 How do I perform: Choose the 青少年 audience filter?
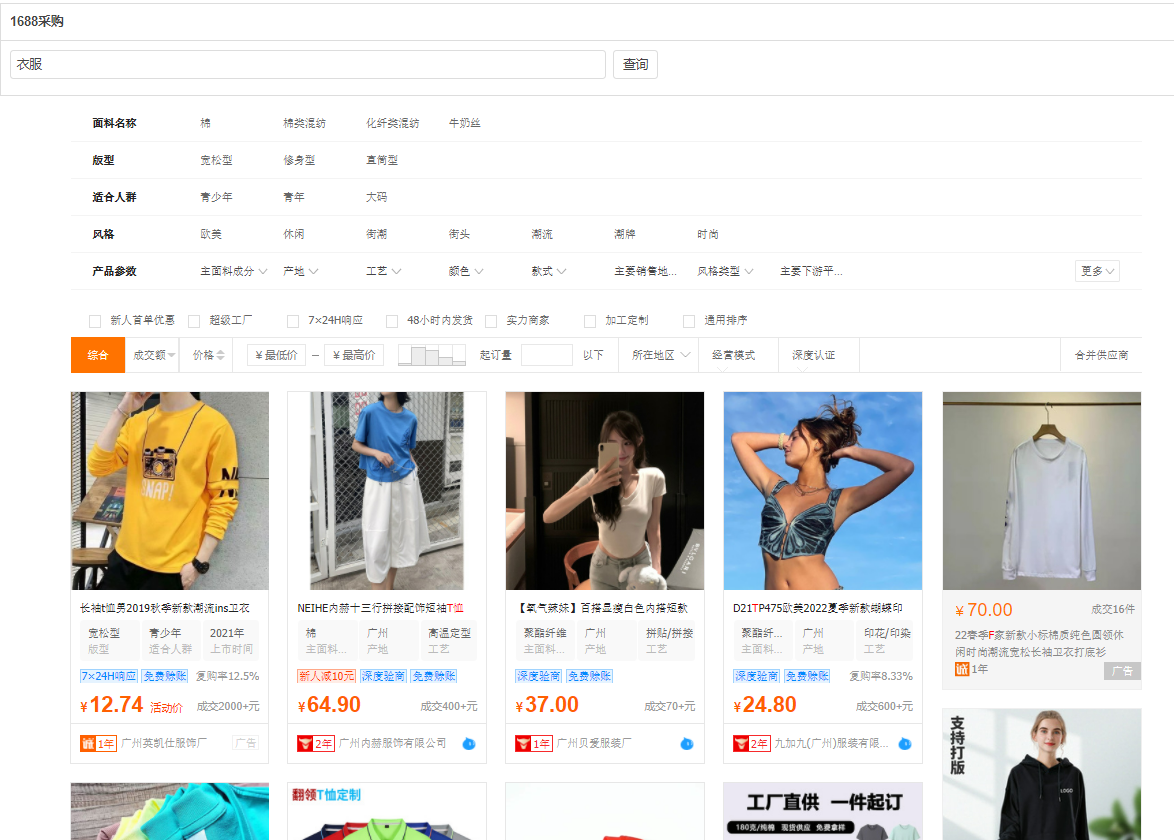coord(216,197)
